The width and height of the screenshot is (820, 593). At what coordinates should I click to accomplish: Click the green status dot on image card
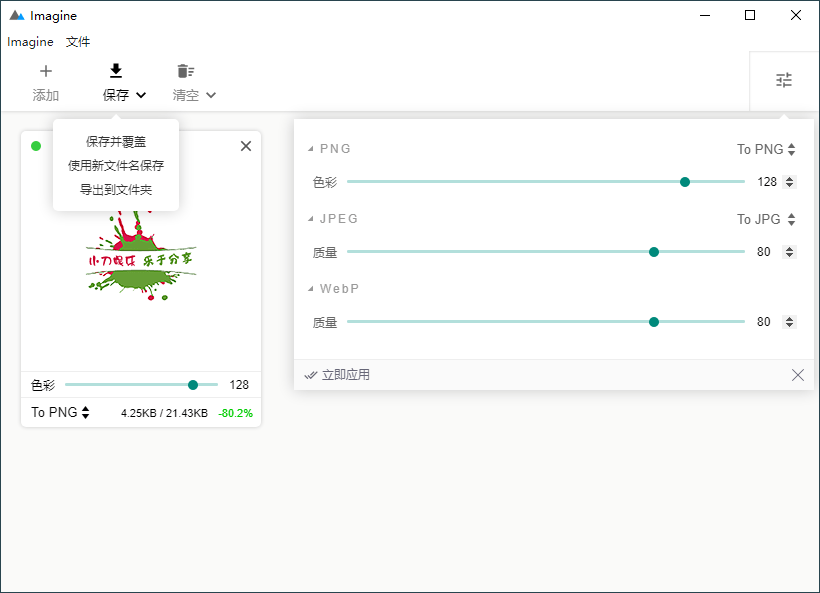[35, 145]
